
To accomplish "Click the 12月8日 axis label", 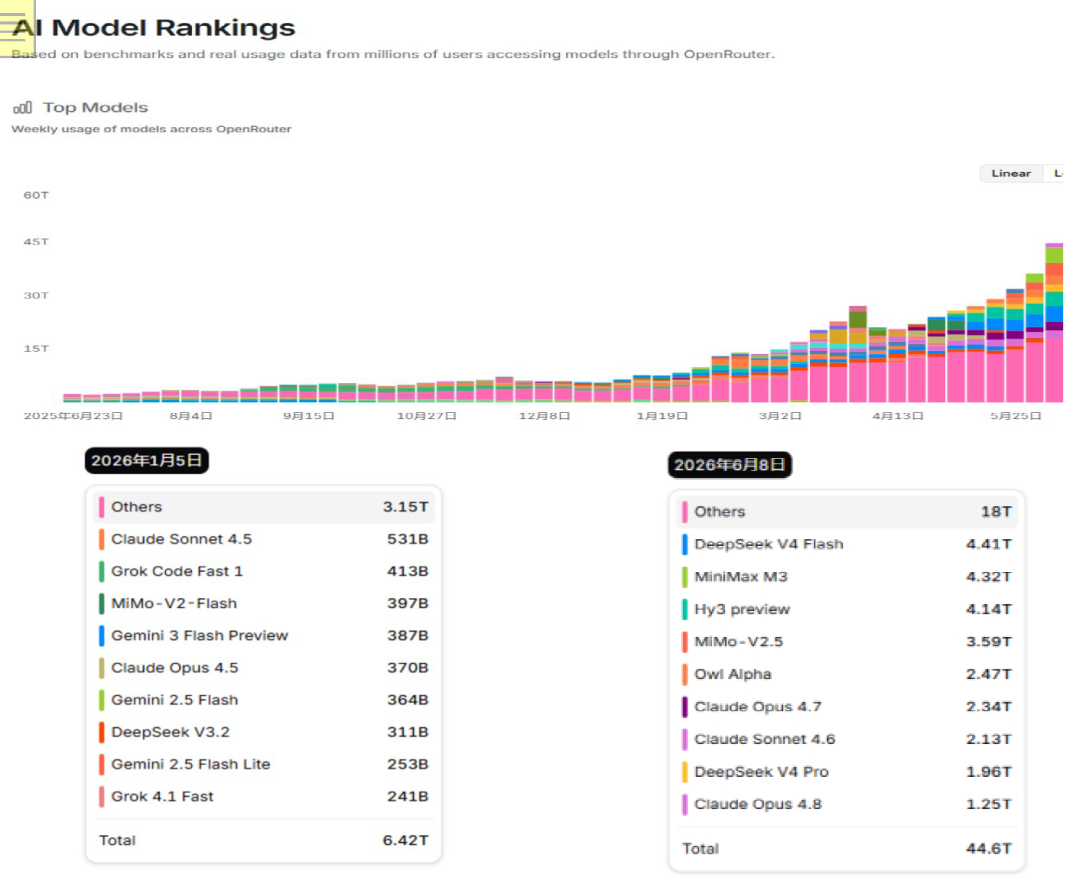I will 544,416.
